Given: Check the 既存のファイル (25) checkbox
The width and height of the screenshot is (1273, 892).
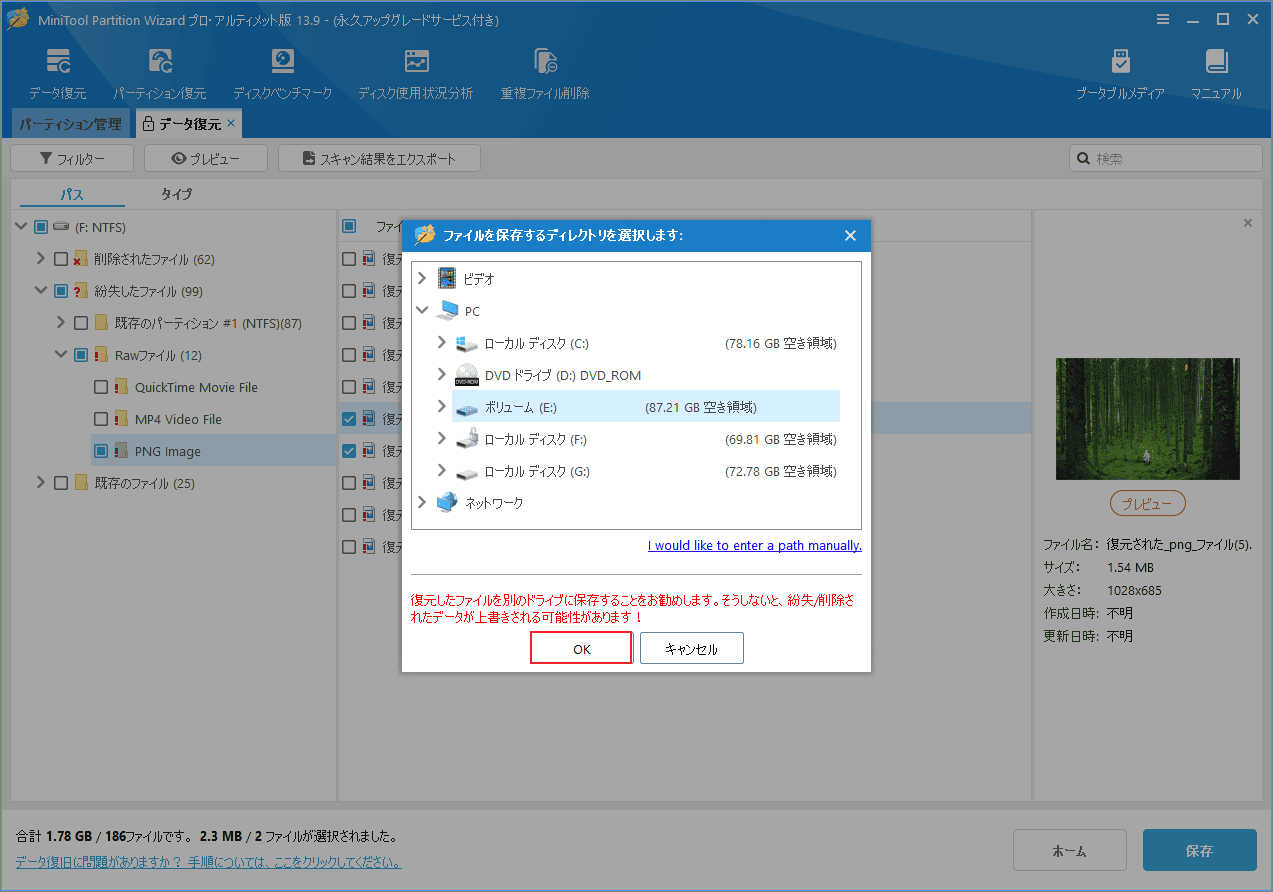Looking at the screenshot, I should [61, 483].
